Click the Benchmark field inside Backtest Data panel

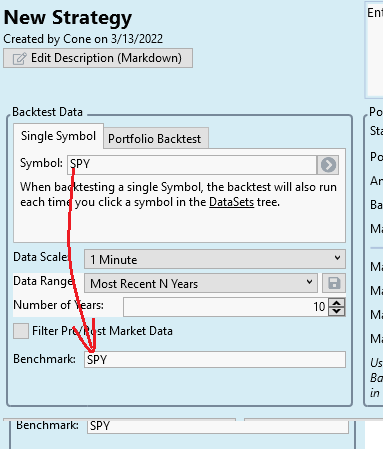pyautogui.click(x=215, y=359)
